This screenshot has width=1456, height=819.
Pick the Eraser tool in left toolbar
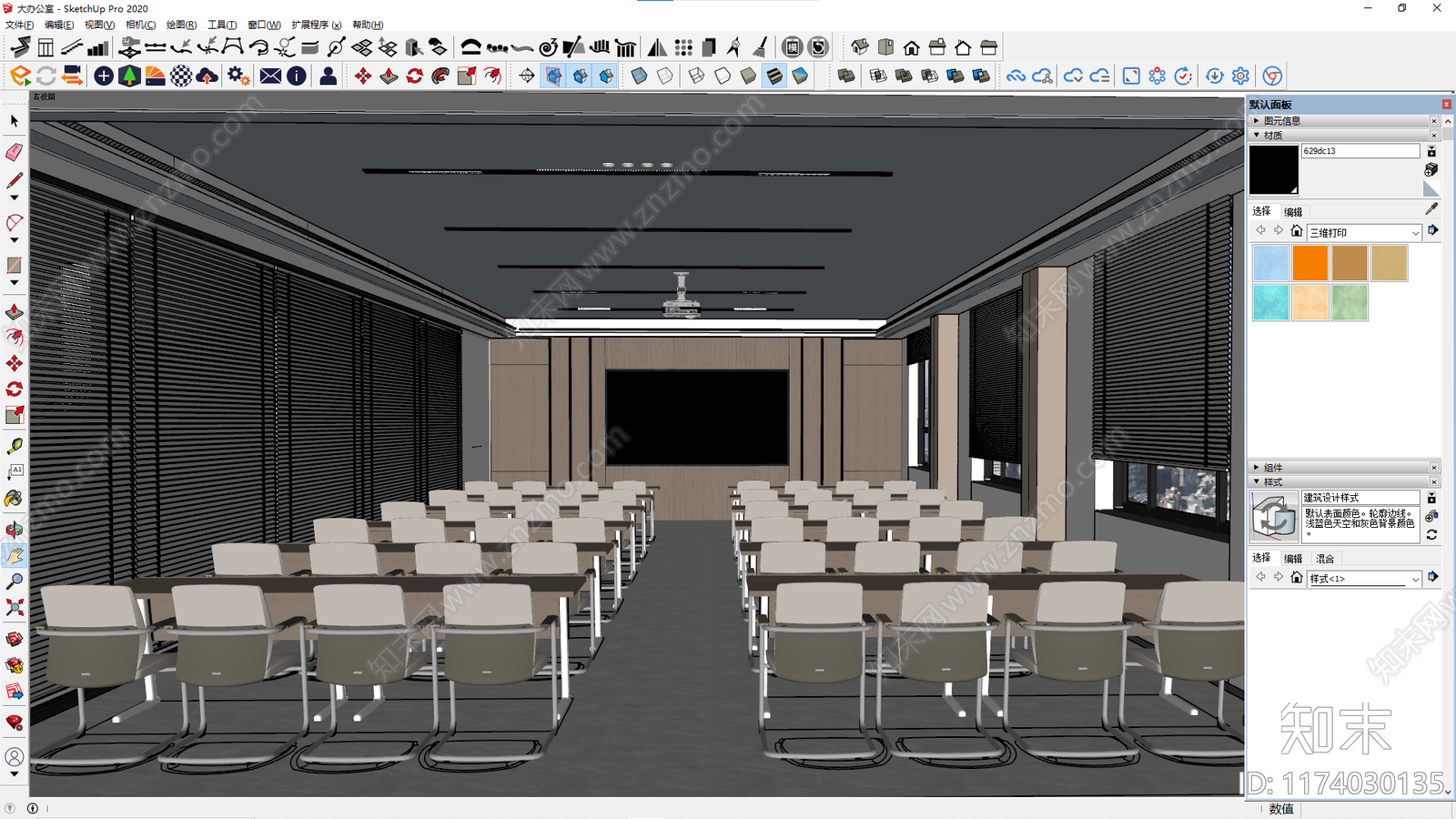15,152
